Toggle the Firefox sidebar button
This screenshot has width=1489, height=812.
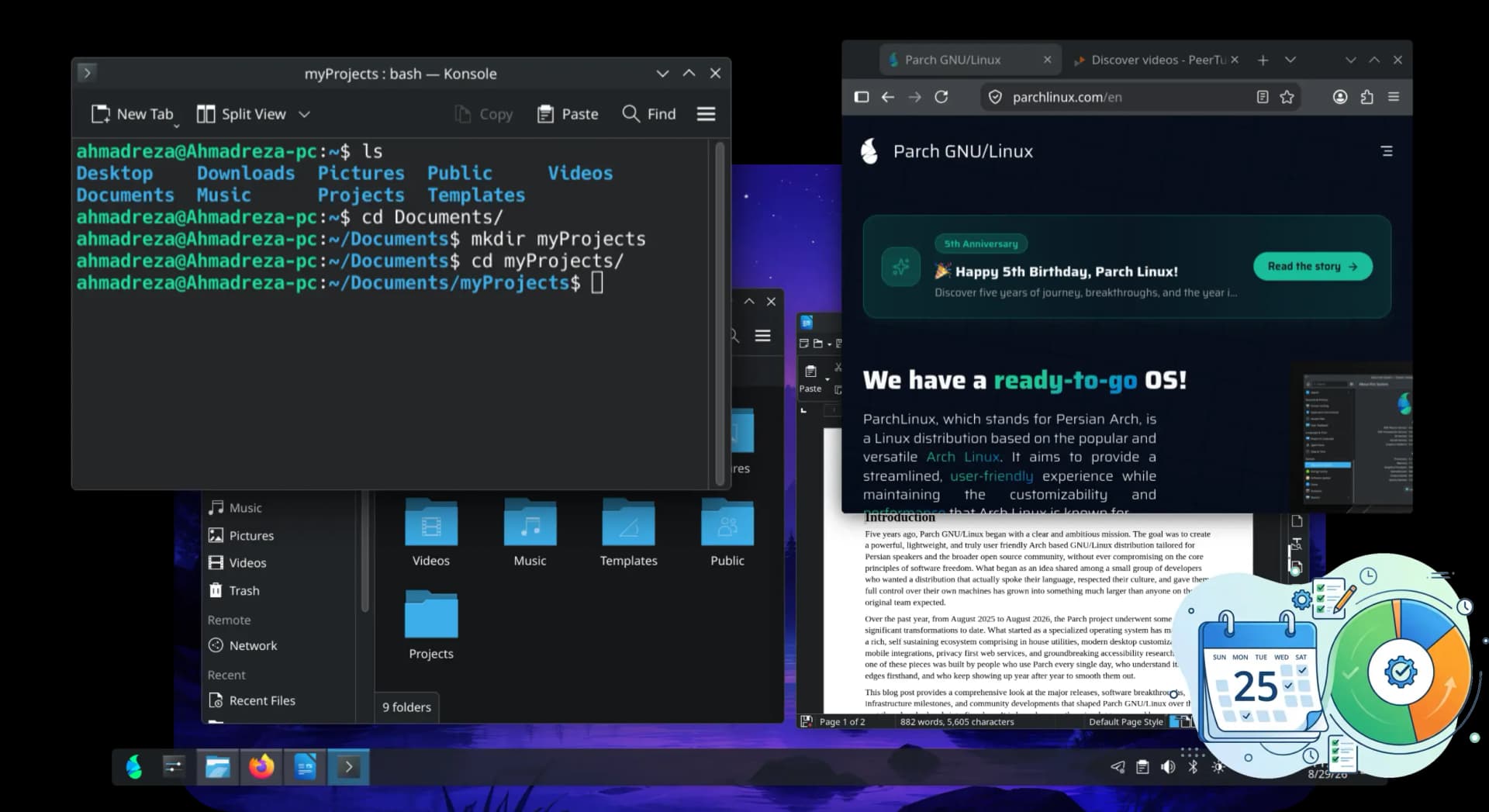(862, 97)
